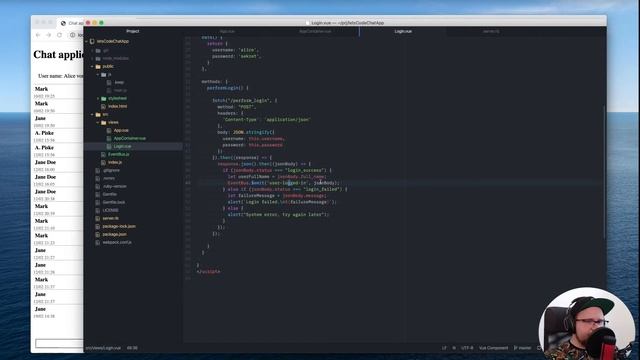640x360 pixels.
Task: Click the cursor position in status bar
Action: 132,348
